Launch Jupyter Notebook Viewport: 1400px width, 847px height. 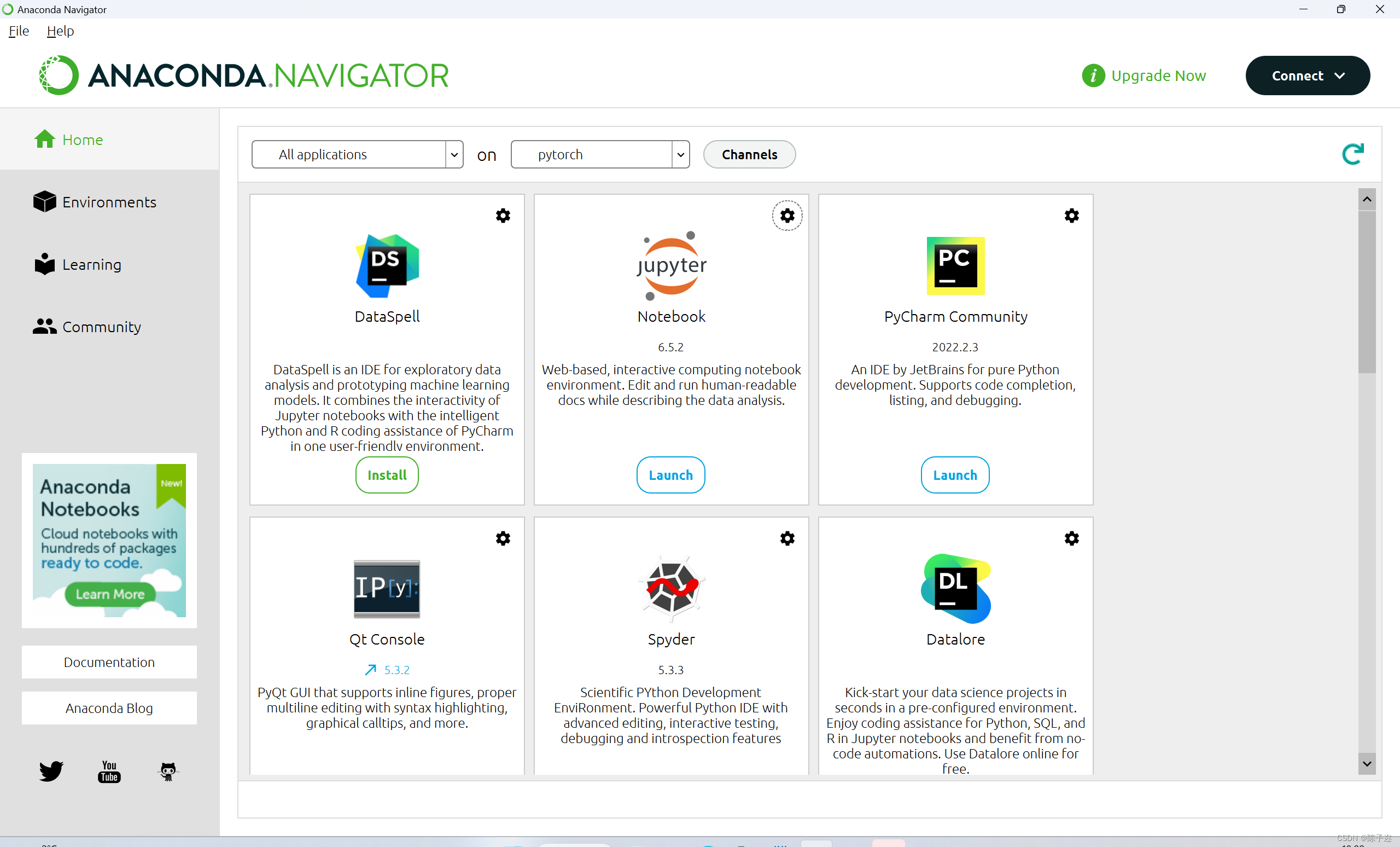[x=670, y=475]
